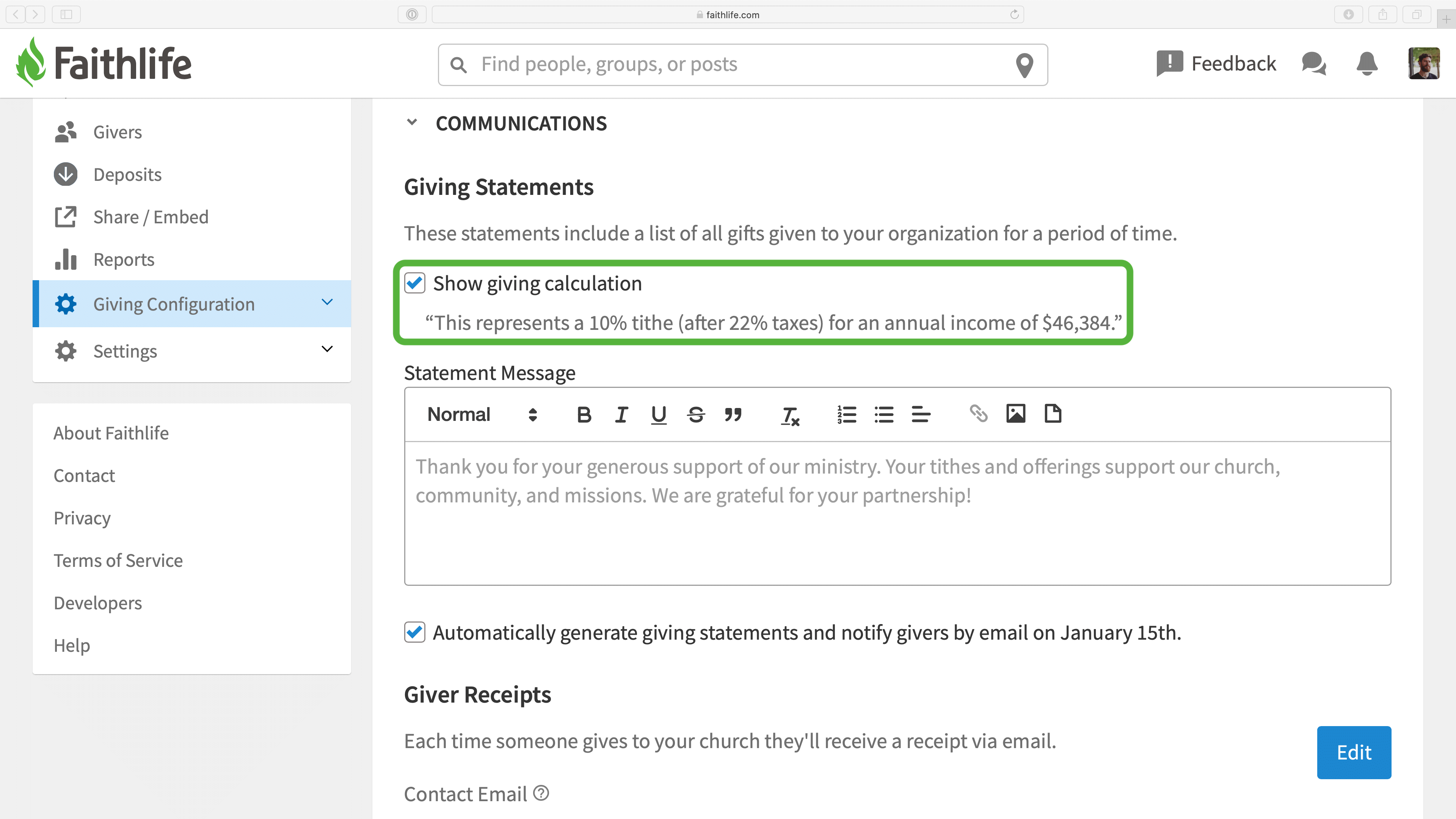Screen dimensions: 1456x819
Task: Collapse the Giving Configuration chevron
Action: click(327, 302)
